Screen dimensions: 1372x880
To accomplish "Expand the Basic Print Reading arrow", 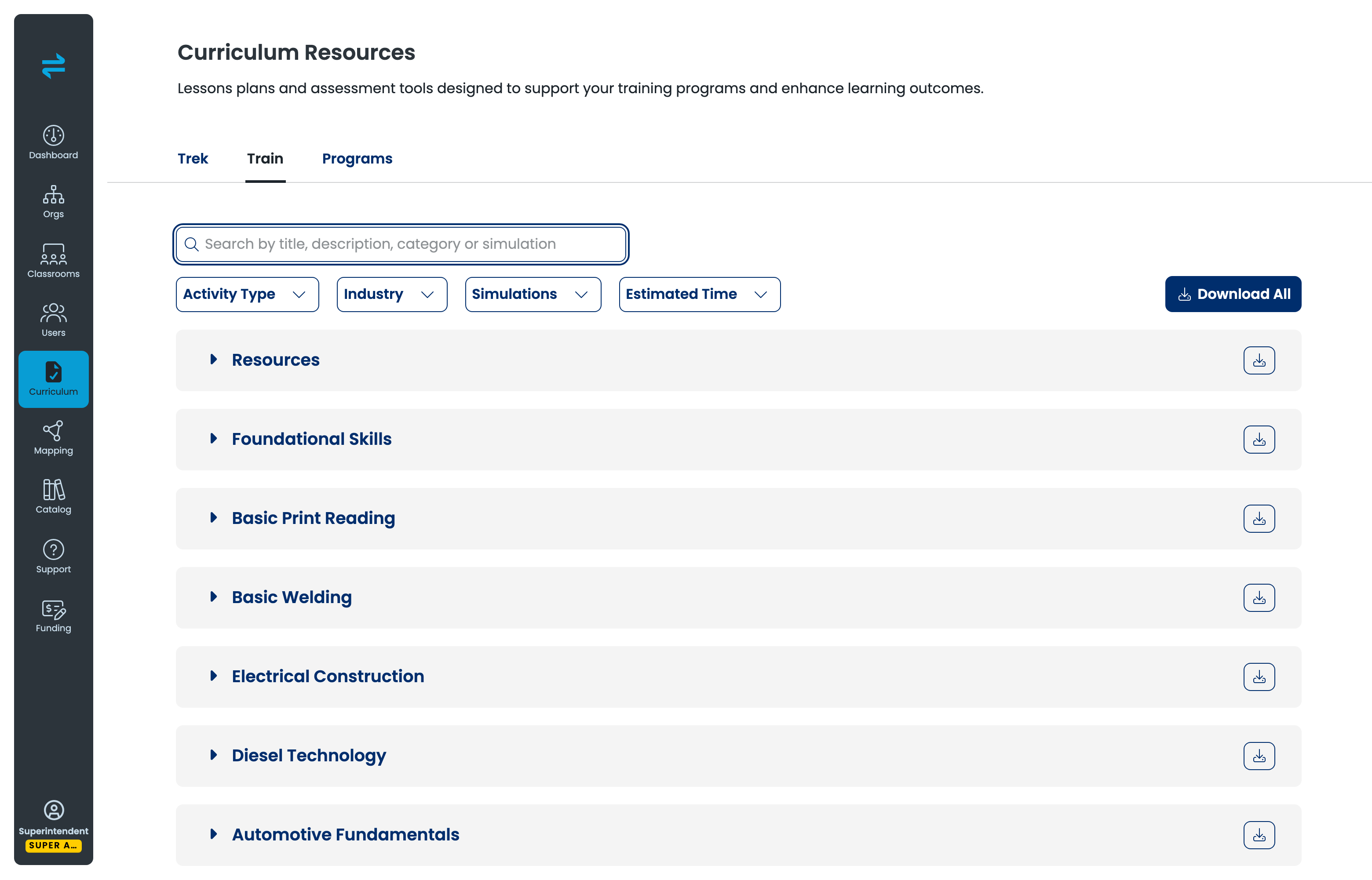I will [213, 518].
